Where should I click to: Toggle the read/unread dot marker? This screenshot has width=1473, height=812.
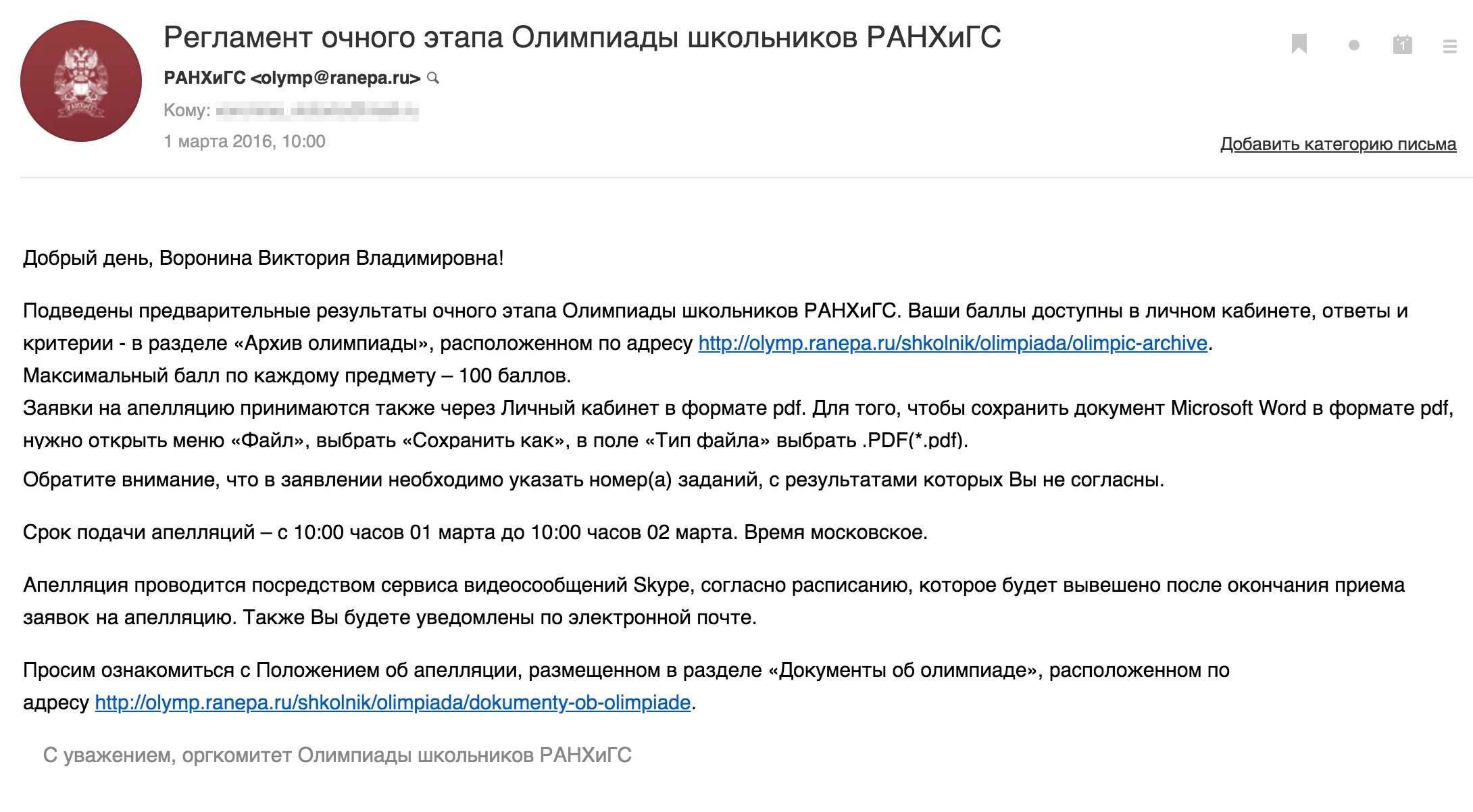[1353, 45]
